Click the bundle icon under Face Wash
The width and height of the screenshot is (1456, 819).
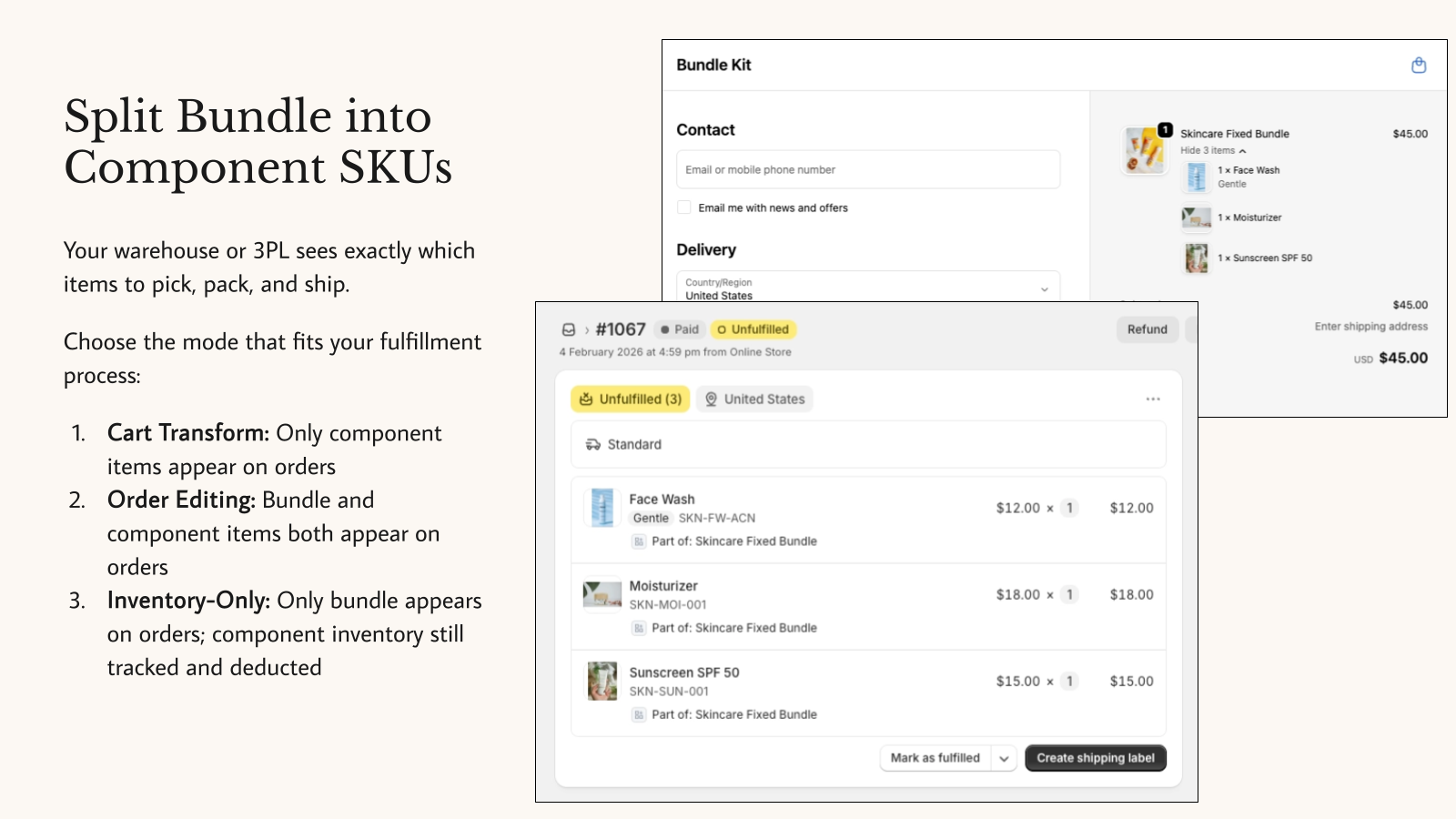pyautogui.click(x=640, y=541)
